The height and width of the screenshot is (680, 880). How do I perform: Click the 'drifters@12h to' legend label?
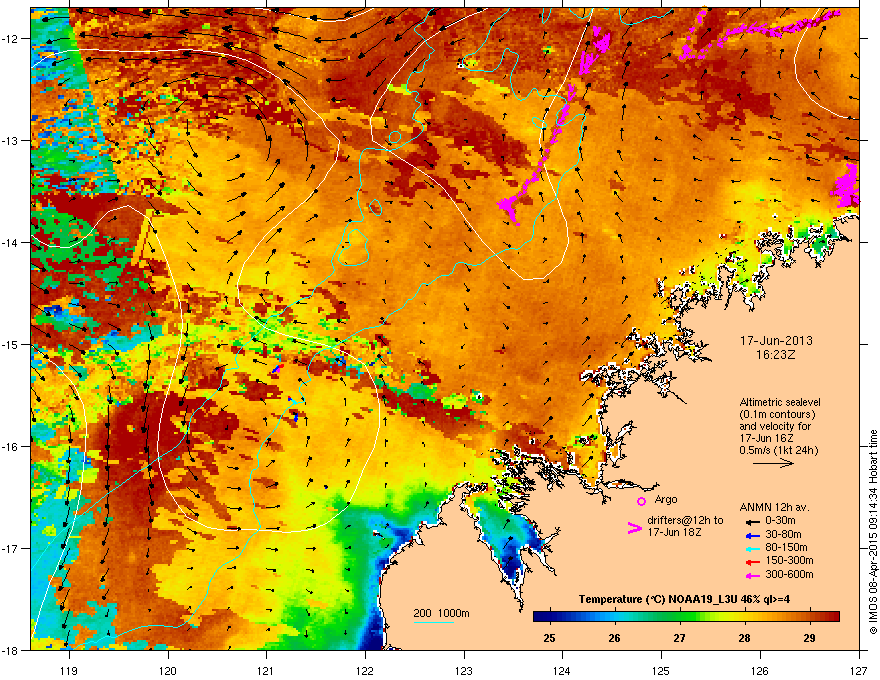(685, 520)
